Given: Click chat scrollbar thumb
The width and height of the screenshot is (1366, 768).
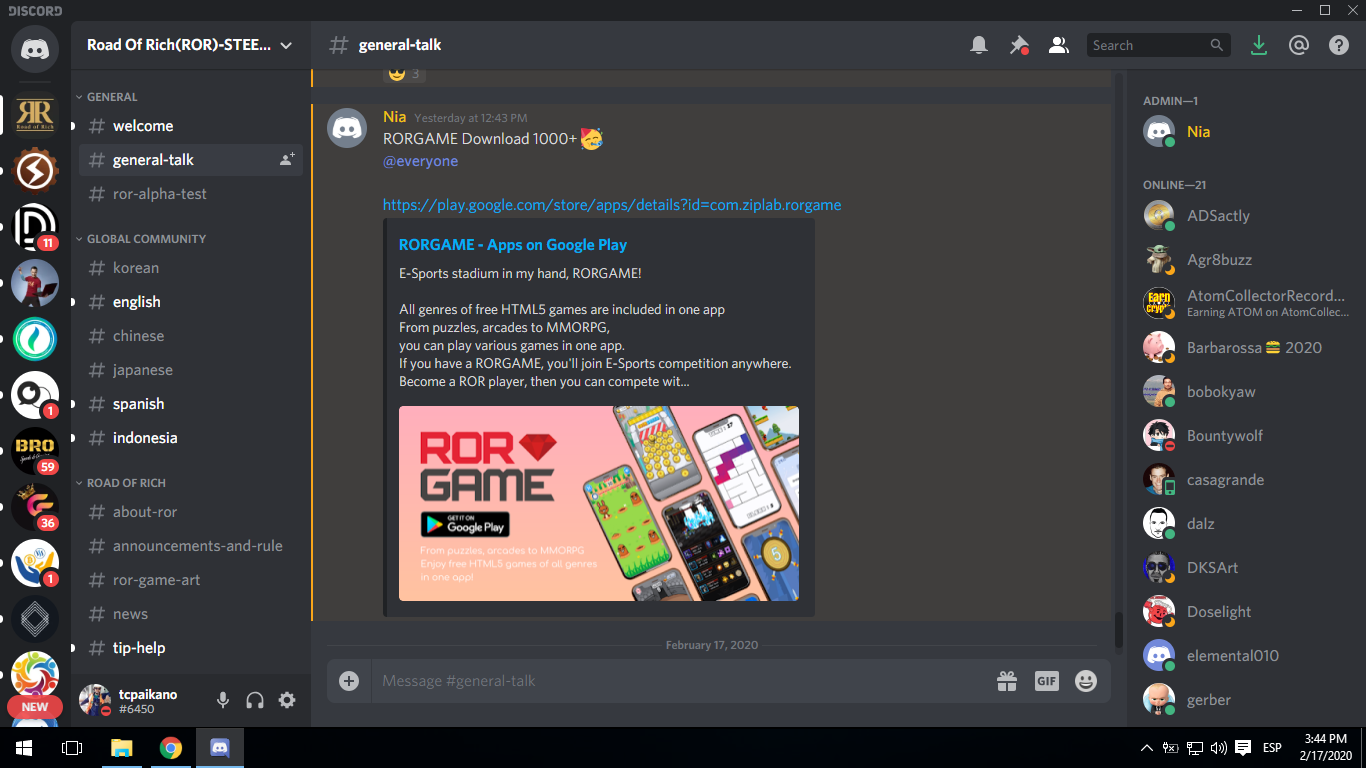Looking at the screenshot, I should 1118,631.
